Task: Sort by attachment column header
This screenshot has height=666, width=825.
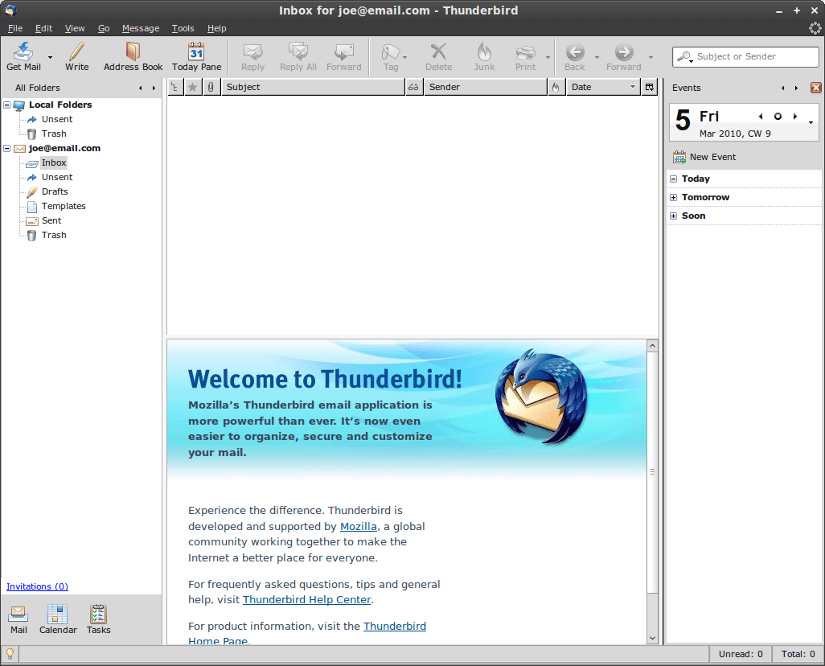Action: (211, 87)
